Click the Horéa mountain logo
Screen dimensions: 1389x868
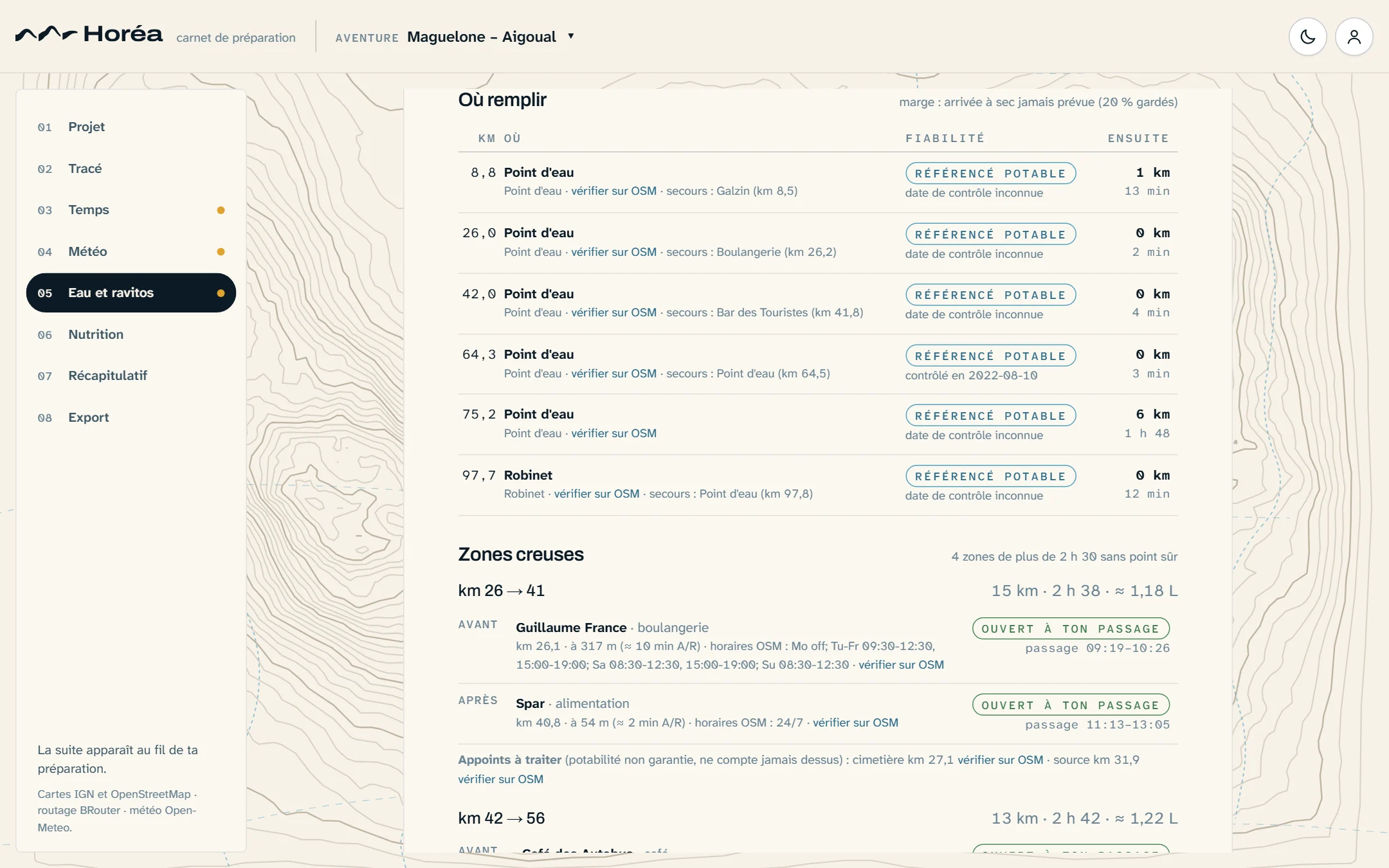tap(89, 34)
